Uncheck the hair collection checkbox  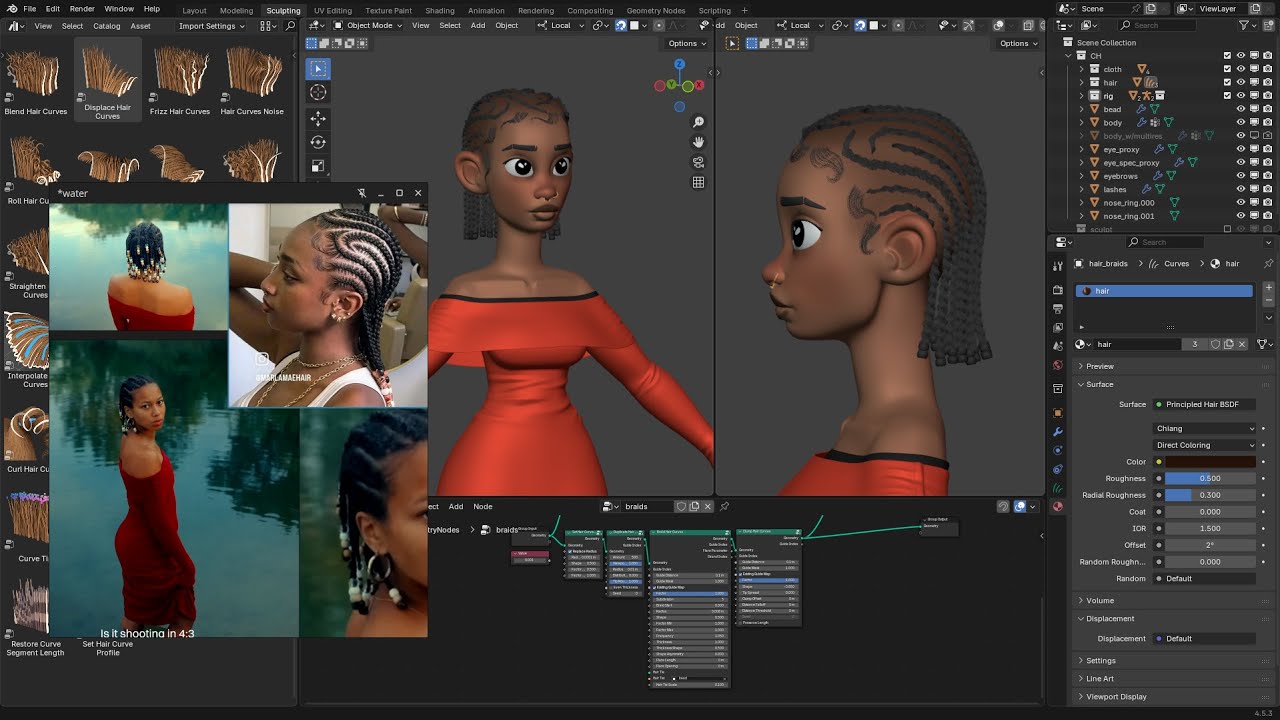click(1227, 82)
